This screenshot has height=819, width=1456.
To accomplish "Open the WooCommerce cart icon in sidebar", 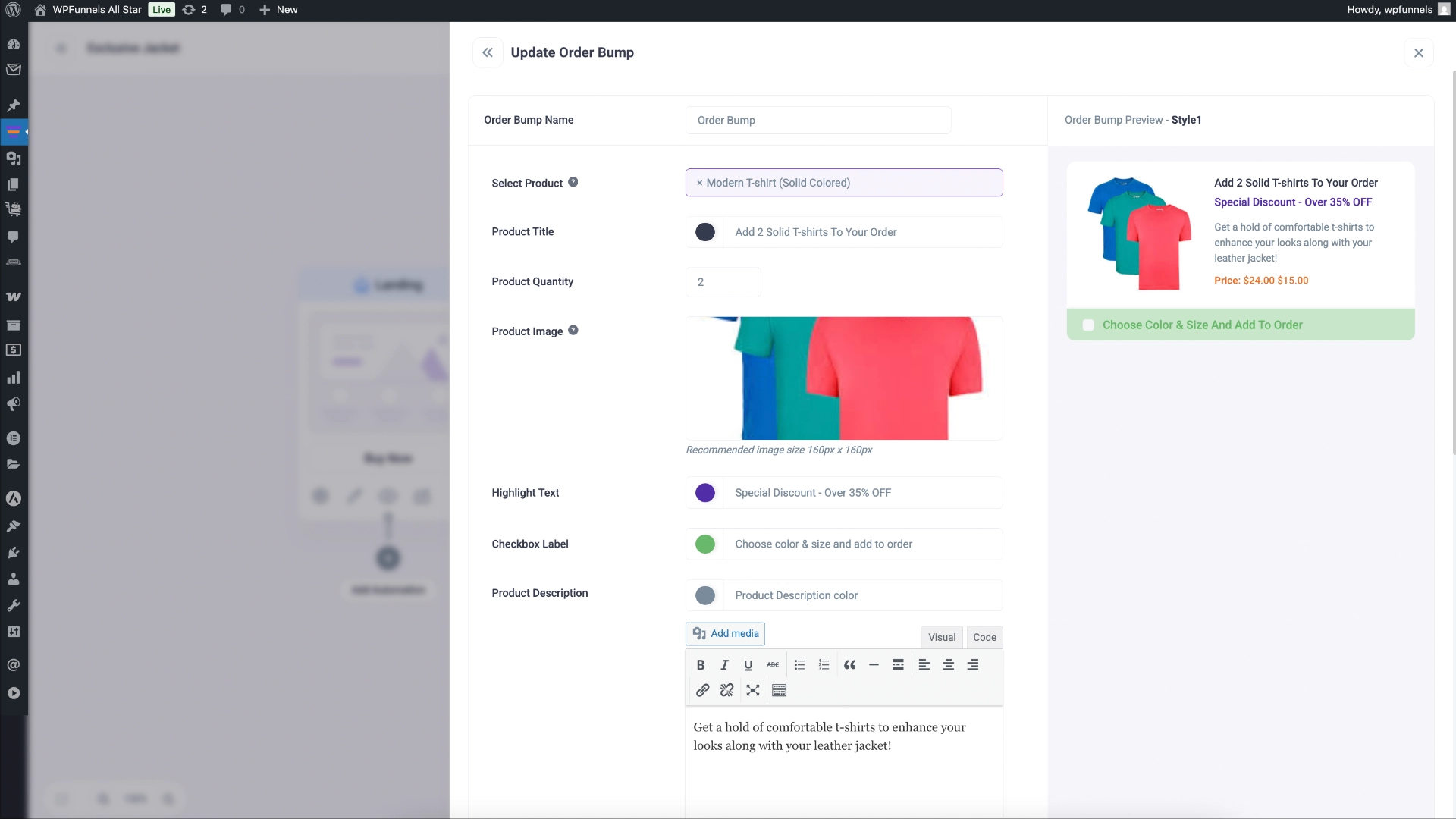I will [14, 210].
